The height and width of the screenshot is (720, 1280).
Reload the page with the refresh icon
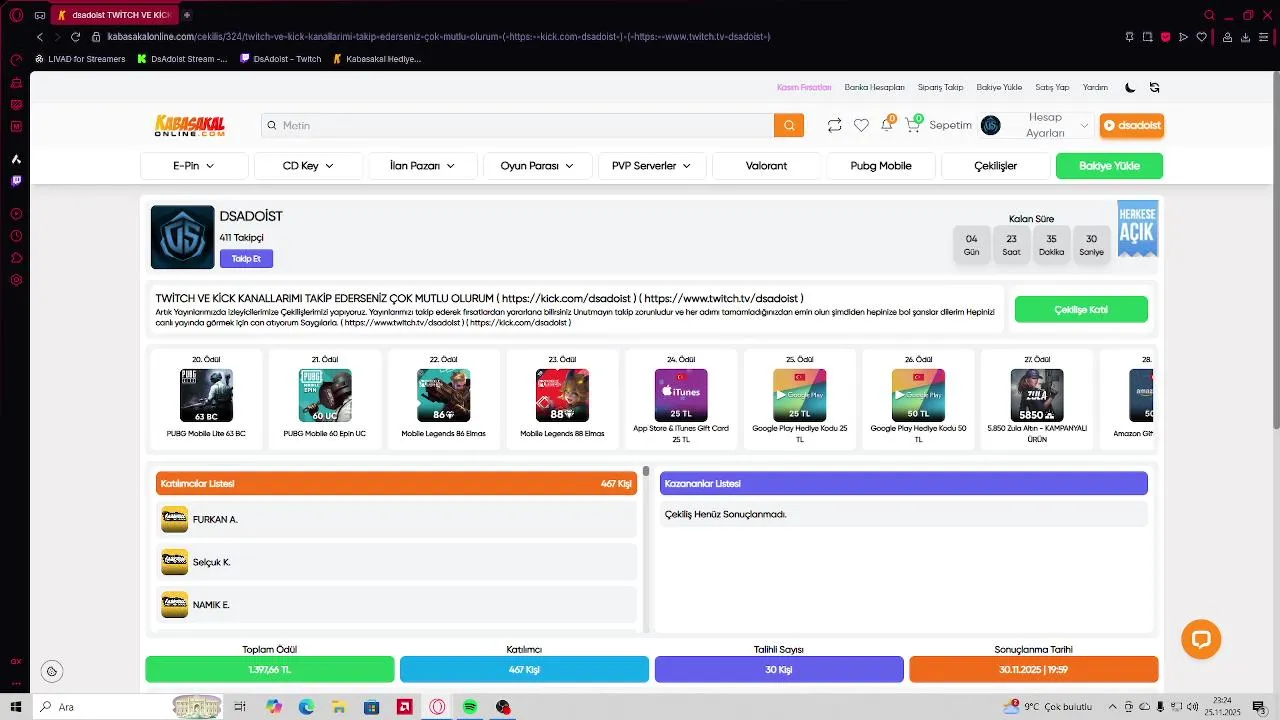[x=75, y=37]
